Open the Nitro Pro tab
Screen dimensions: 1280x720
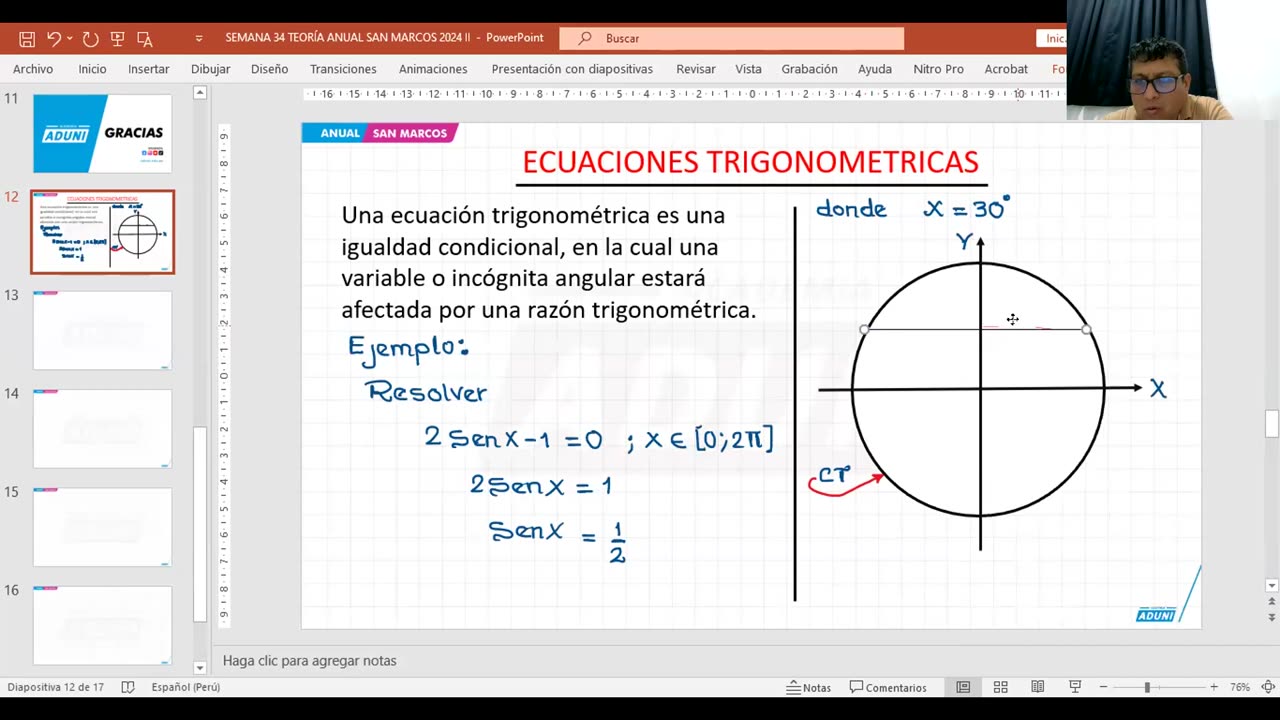pos(938,69)
